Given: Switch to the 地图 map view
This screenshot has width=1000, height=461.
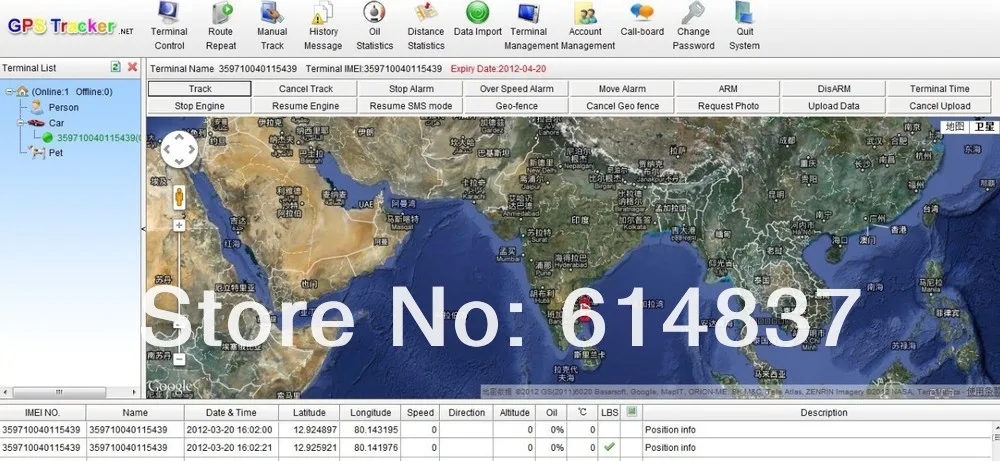Looking at the screenshot, I should 955,127.
